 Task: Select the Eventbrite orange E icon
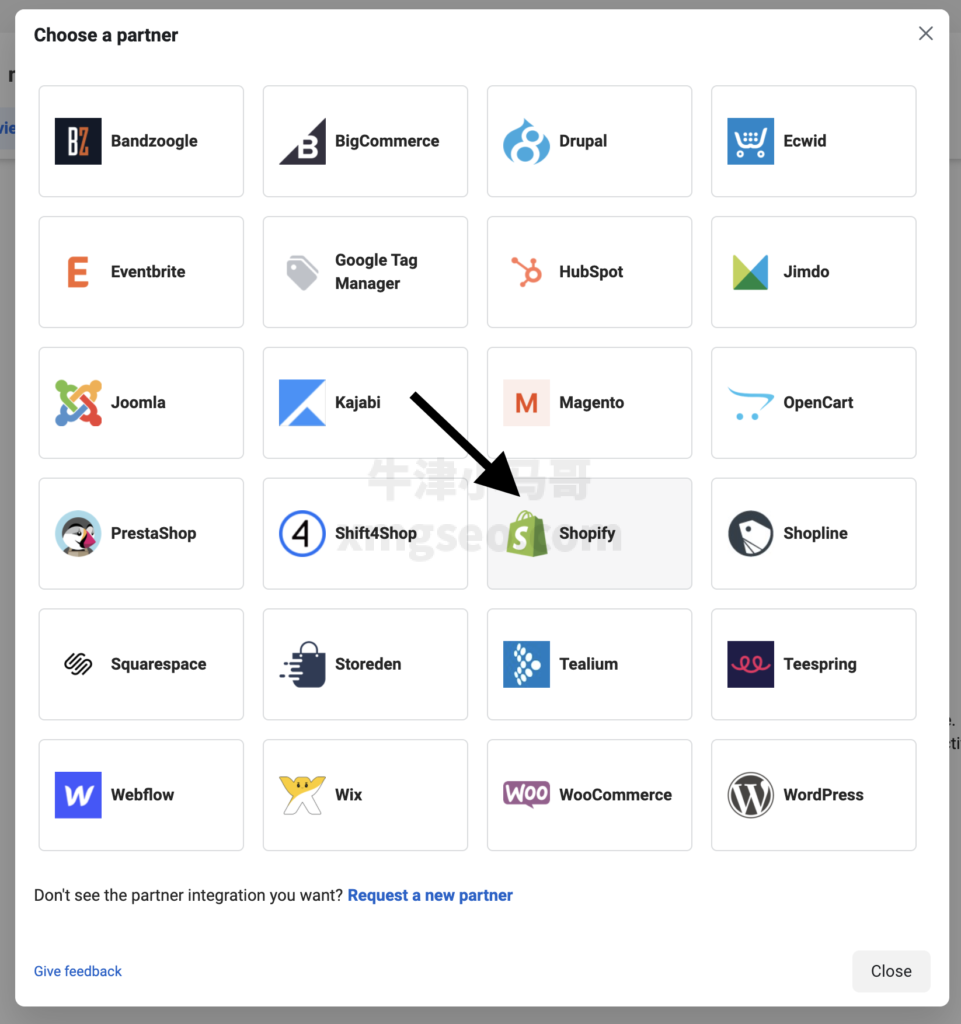coord(78,272)
